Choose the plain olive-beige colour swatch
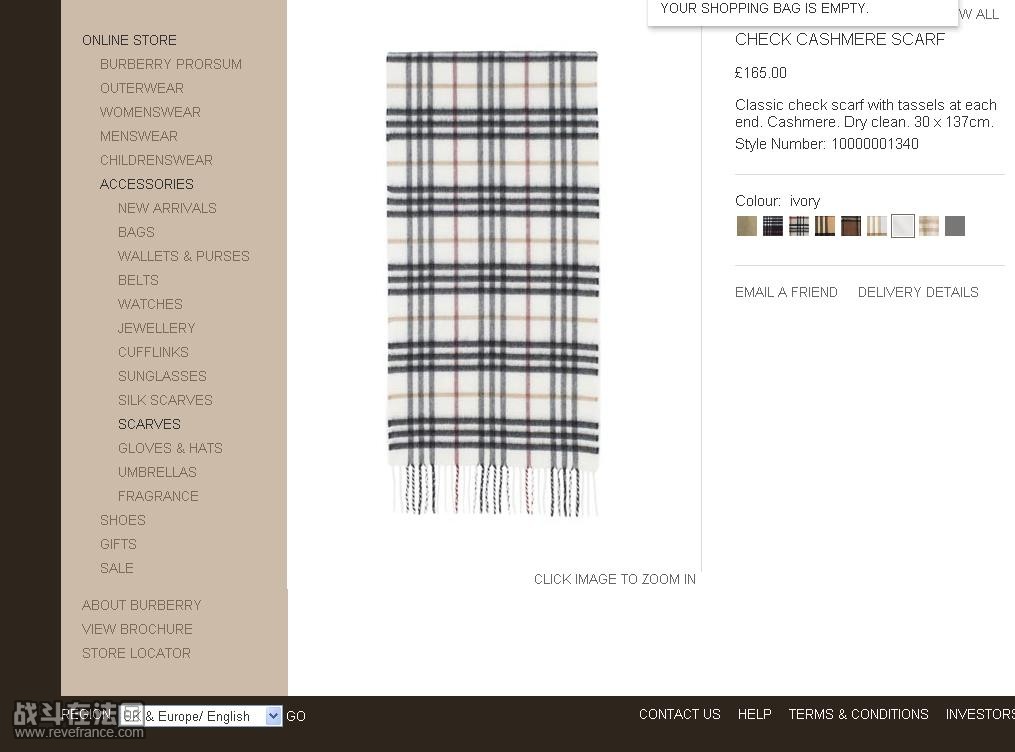Image resolution: width=1015 pixels, height=752 pixels. [746, 226]
